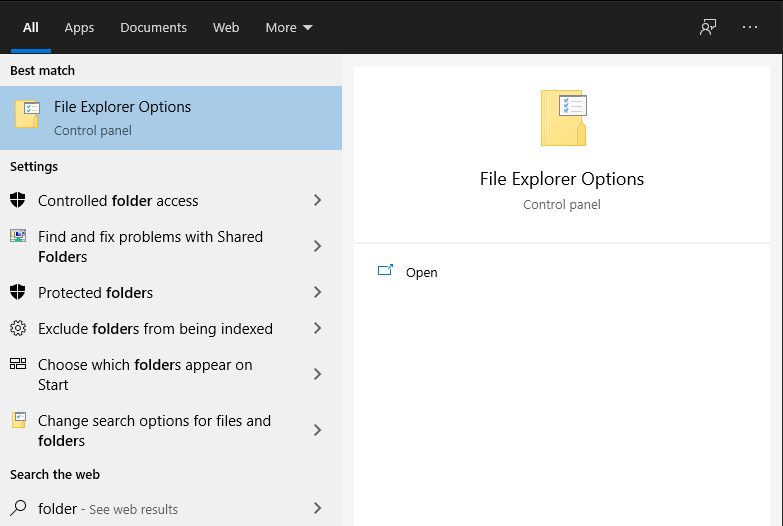The image size is (783, 526).
Task: Expand arrow for Protected folders result
Action: coord(318,292)
